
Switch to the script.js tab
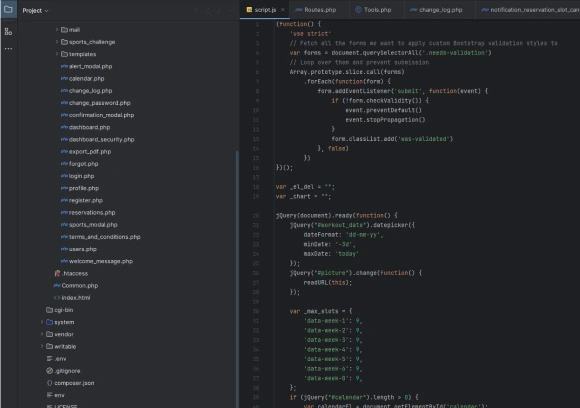(x=265, y=10)
